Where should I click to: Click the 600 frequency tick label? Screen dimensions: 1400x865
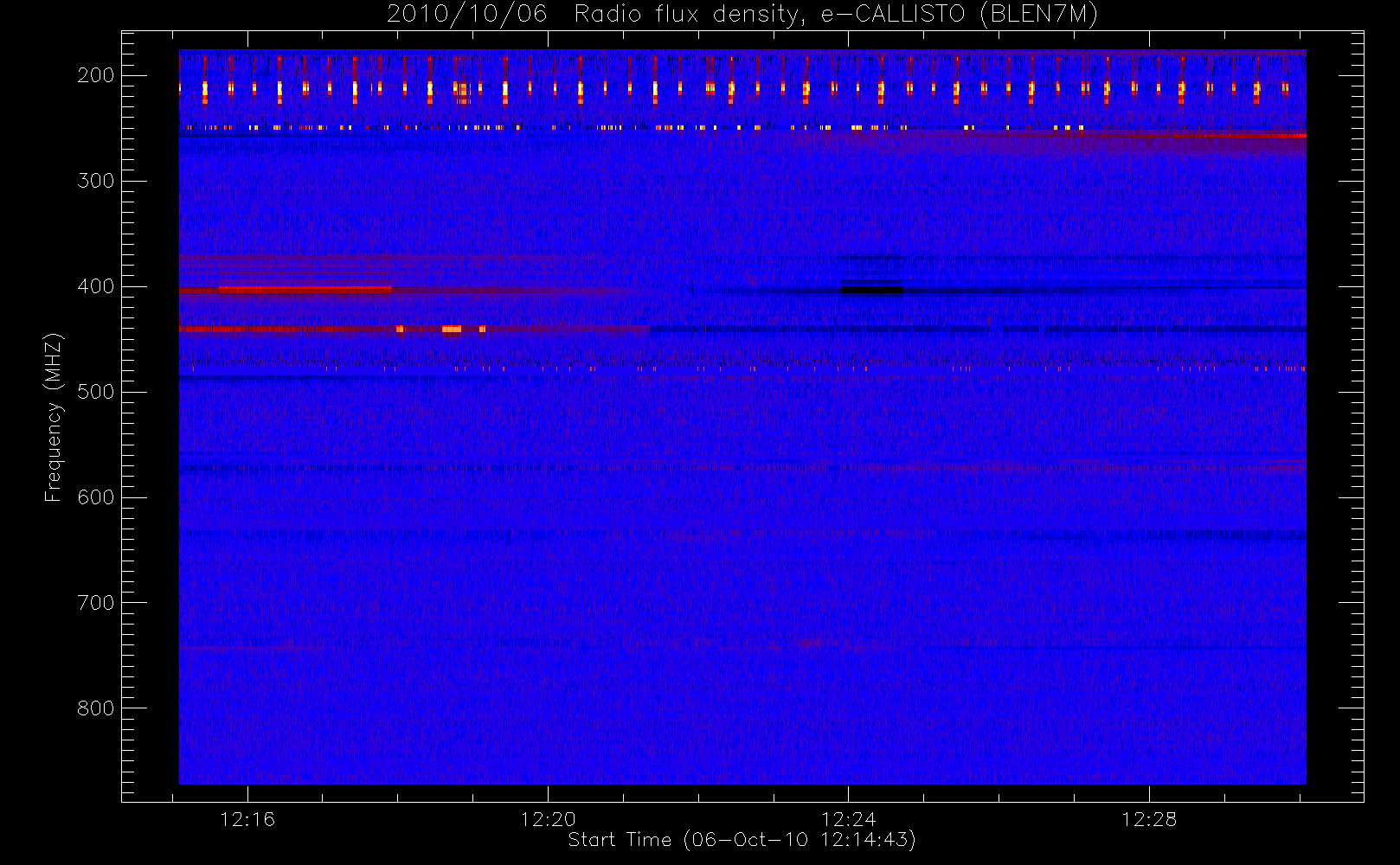tap(96, 497)
